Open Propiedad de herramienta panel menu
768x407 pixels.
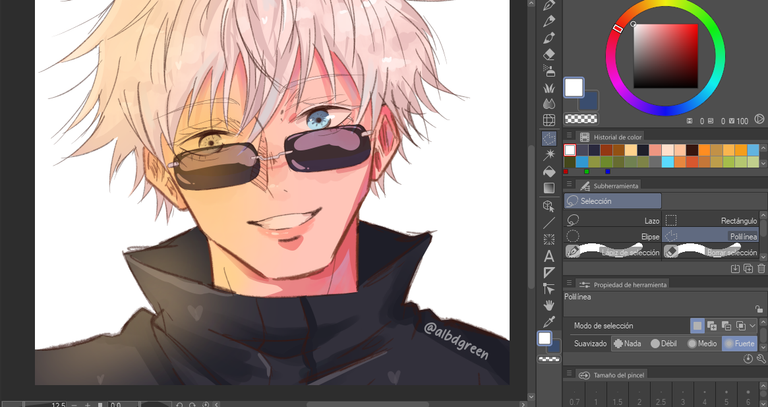pyautogui.click(x=569, y=283)
